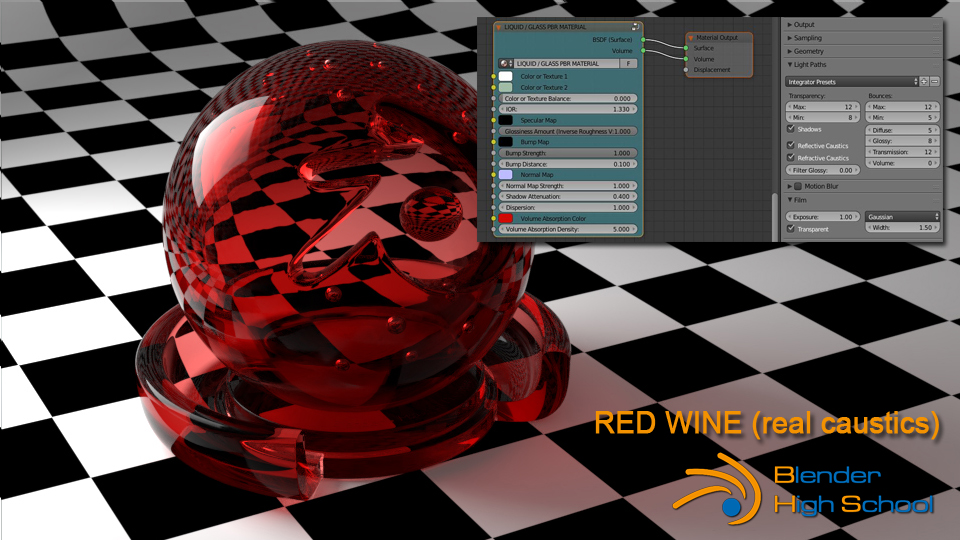Image resolution: width=960 pixels, height=540 pixels.
Task: Click the IOR input socket
Action: (x=493, y=110)
